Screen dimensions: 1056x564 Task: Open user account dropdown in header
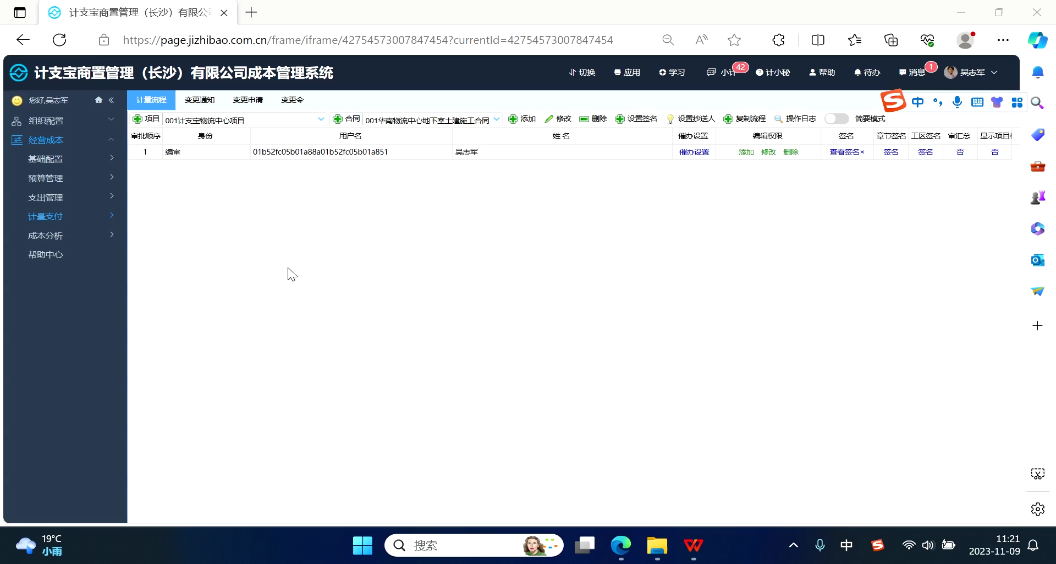tap(970, 72)
